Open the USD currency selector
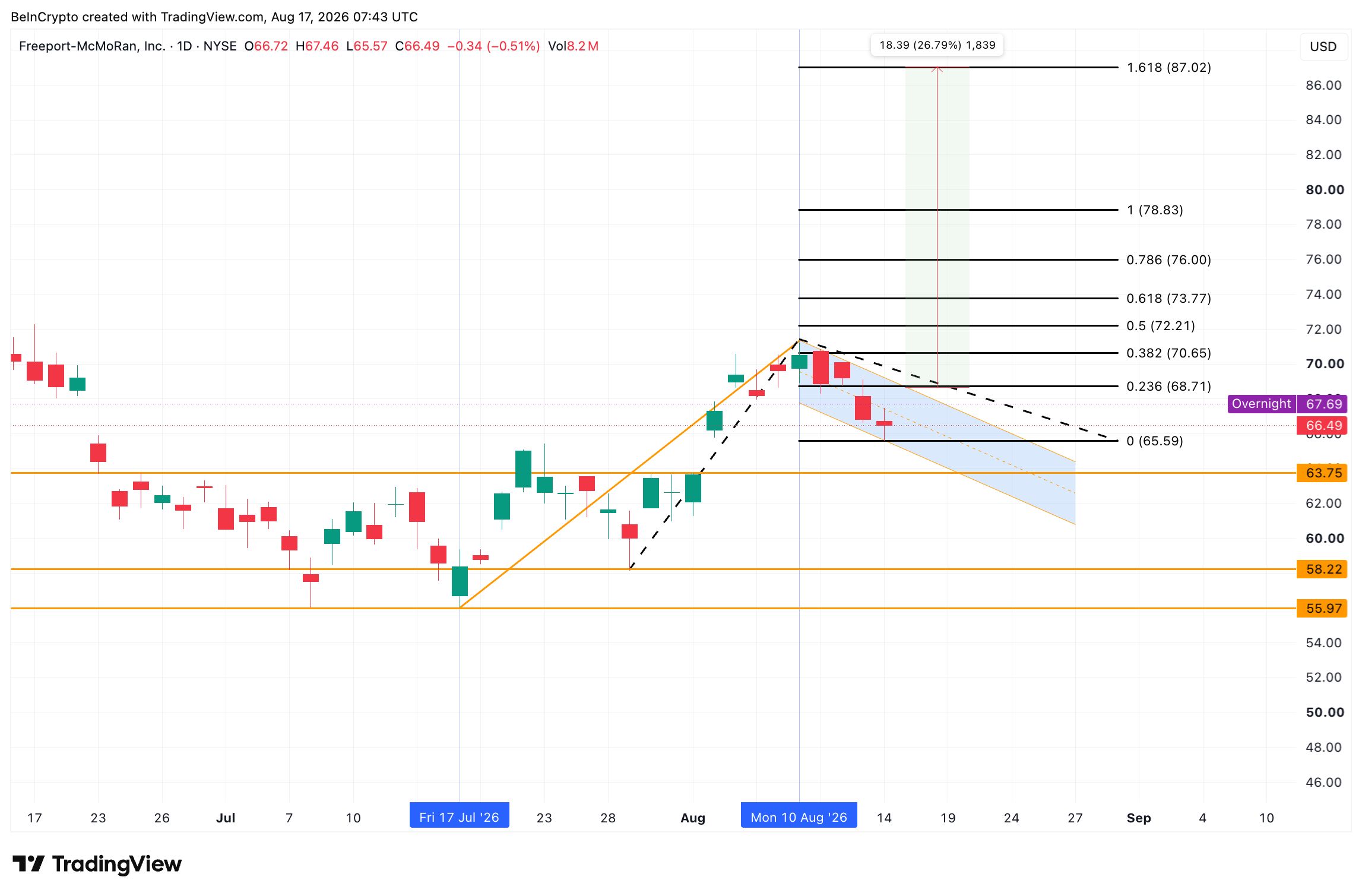This screenshot has height=896, width=1362. pyautogui.click(x=1323, y=46)
